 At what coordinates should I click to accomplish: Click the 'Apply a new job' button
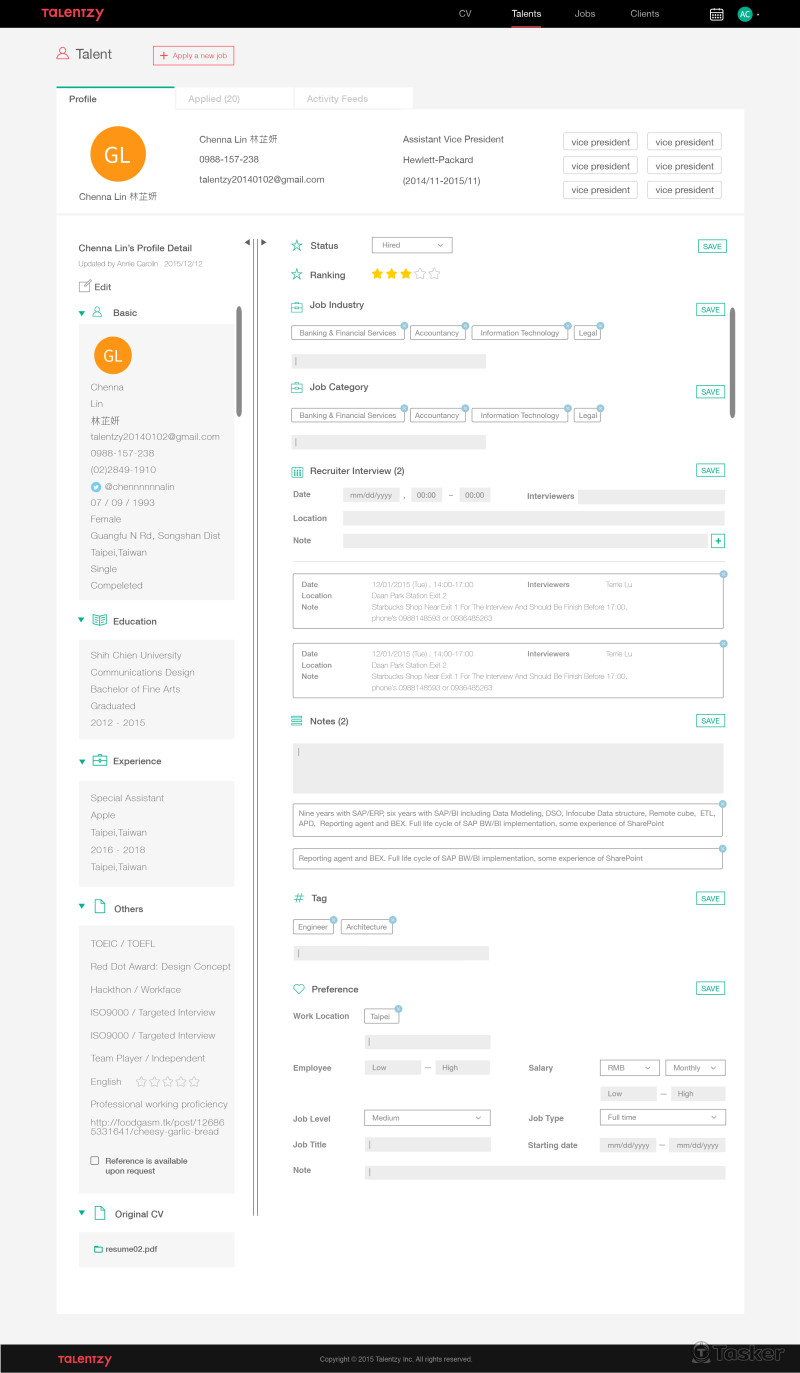point(193,56)
